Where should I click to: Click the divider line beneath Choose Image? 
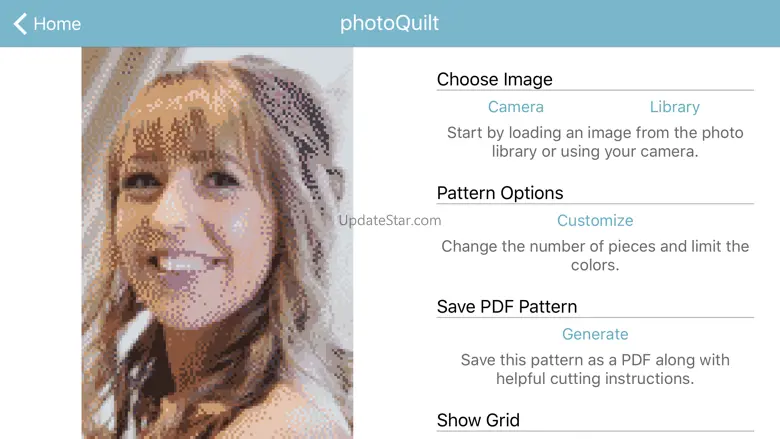595,90
